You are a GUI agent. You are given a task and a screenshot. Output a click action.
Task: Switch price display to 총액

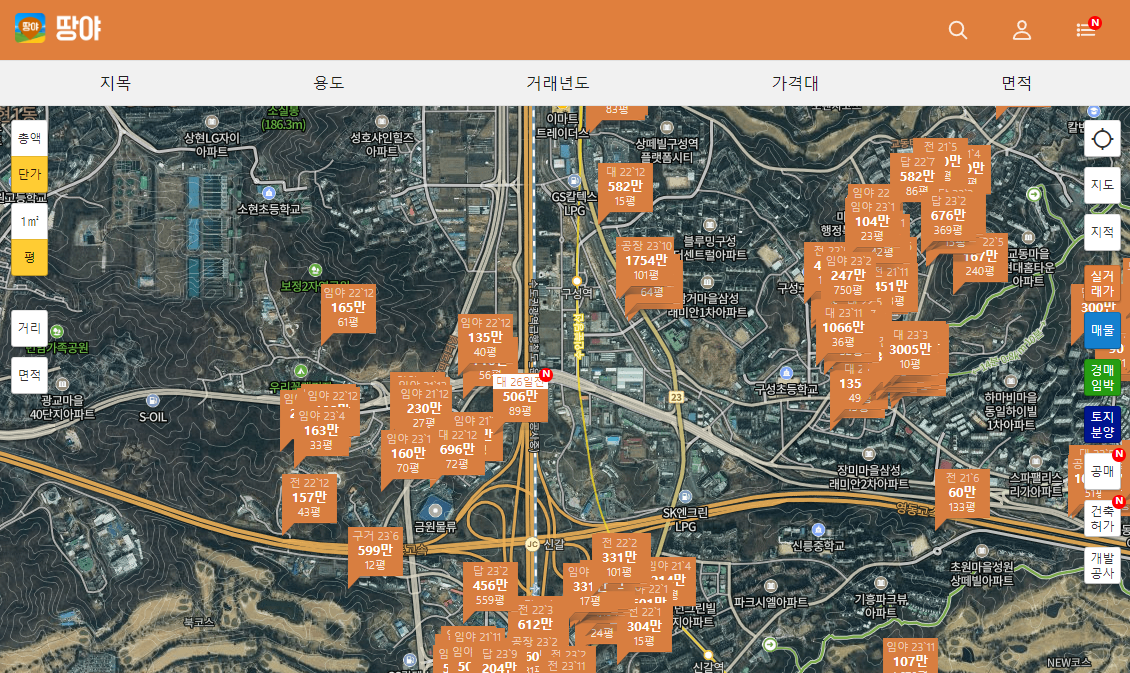(30, 138)
